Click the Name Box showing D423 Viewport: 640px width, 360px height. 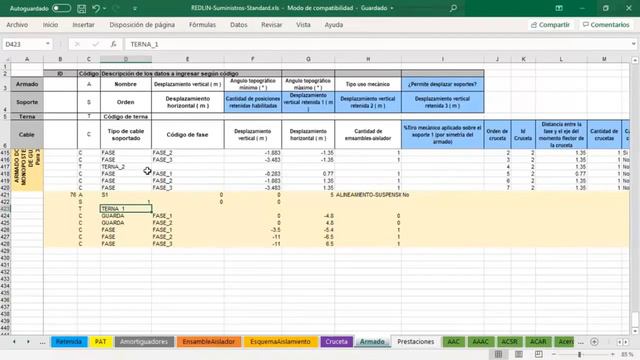[x=24, y=44]
